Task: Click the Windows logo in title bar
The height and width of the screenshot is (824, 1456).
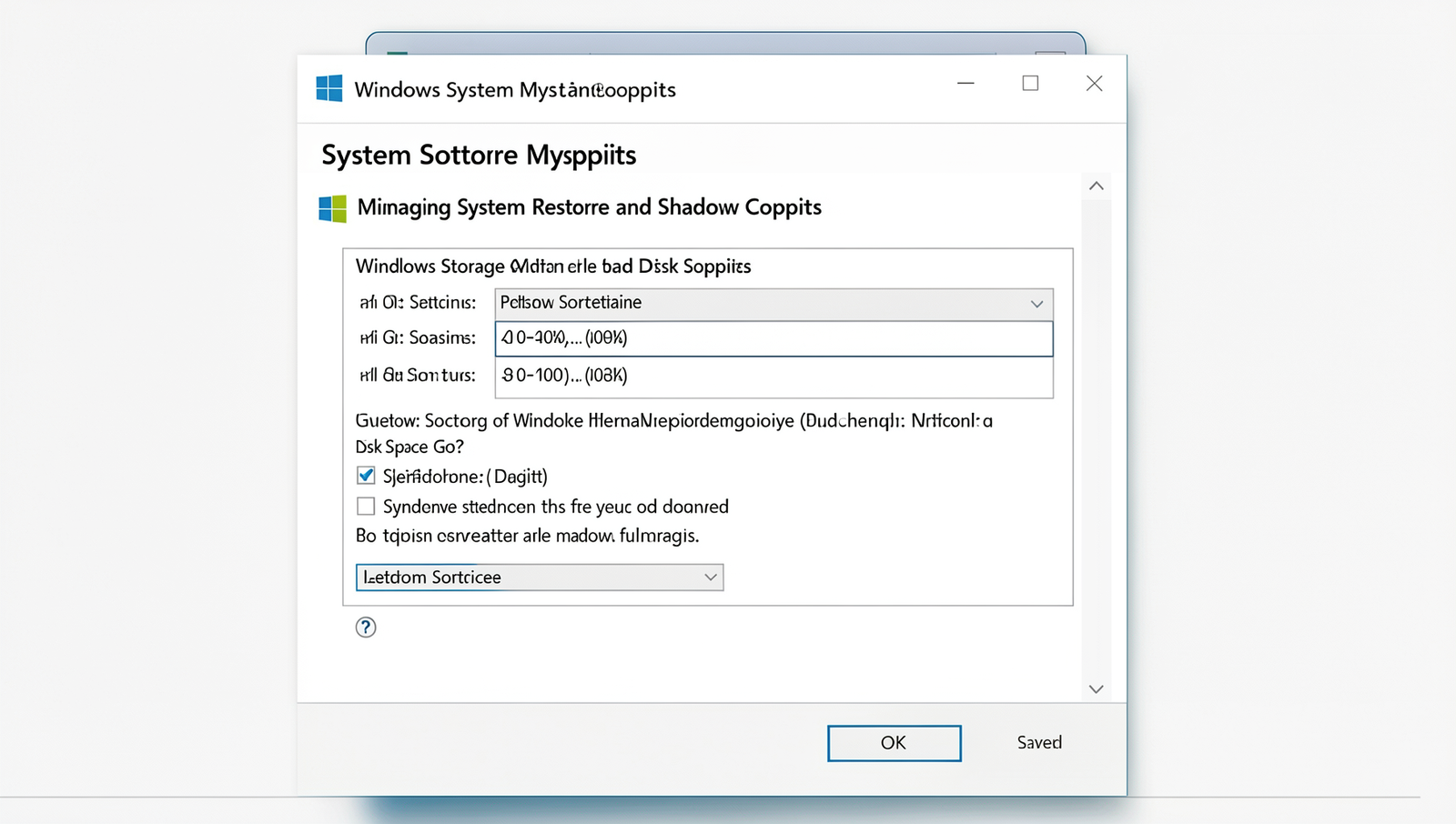Action: [329, 88]
